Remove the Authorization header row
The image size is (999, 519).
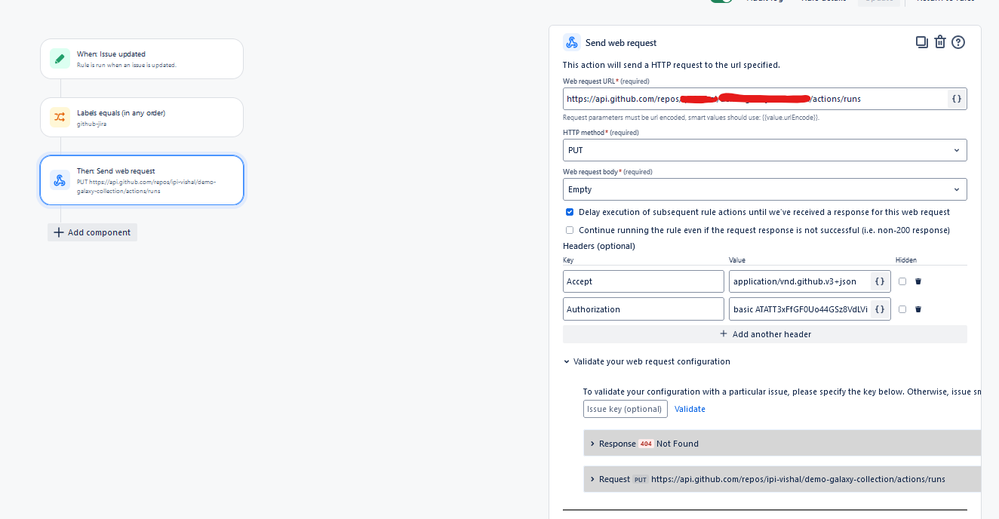918,309
